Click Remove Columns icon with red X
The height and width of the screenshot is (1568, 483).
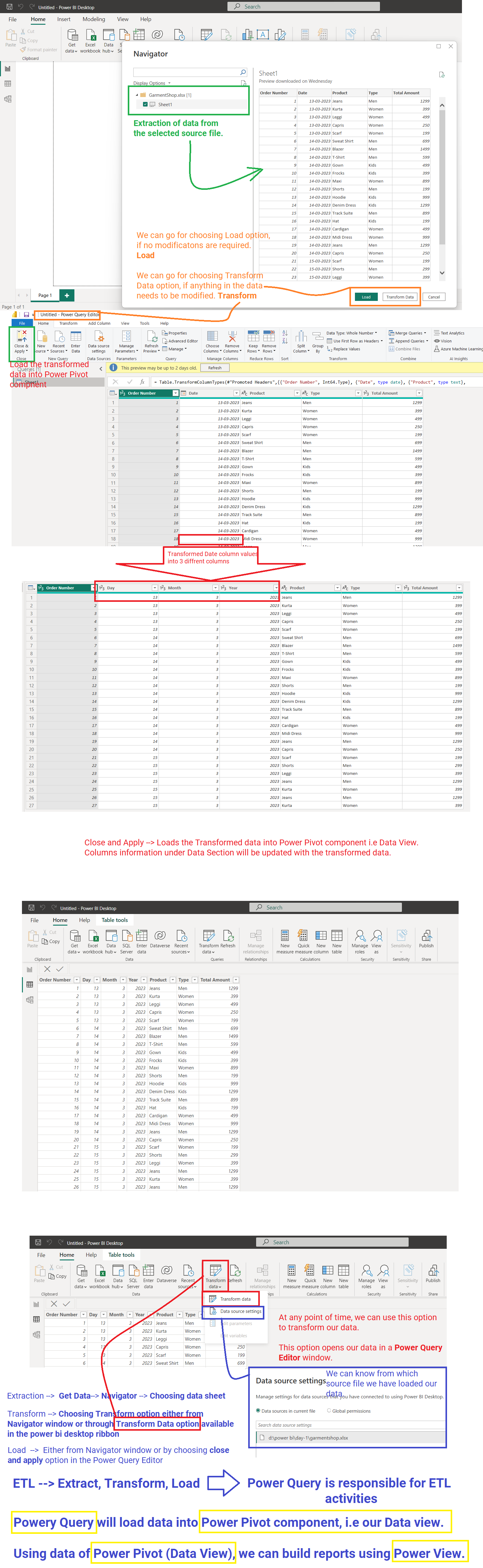tap(232, 337)
